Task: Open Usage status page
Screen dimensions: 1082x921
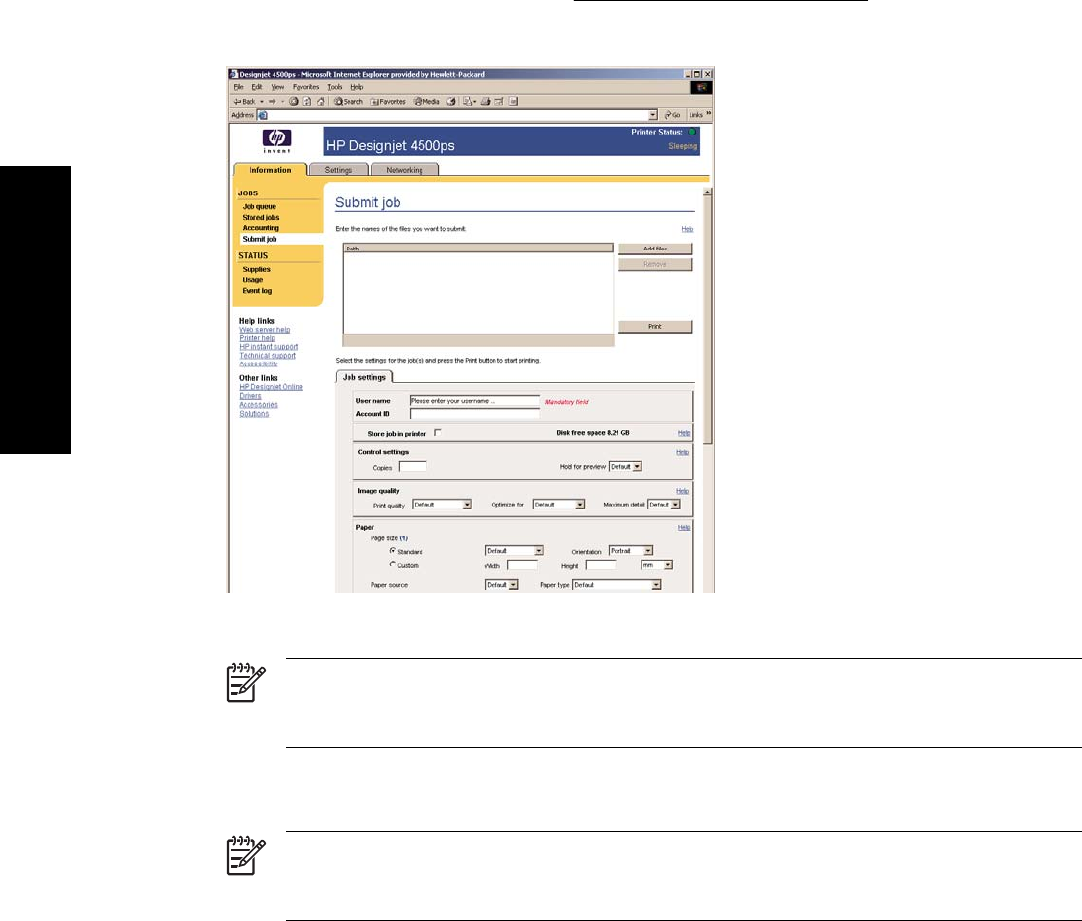Action: pos(253,280)
